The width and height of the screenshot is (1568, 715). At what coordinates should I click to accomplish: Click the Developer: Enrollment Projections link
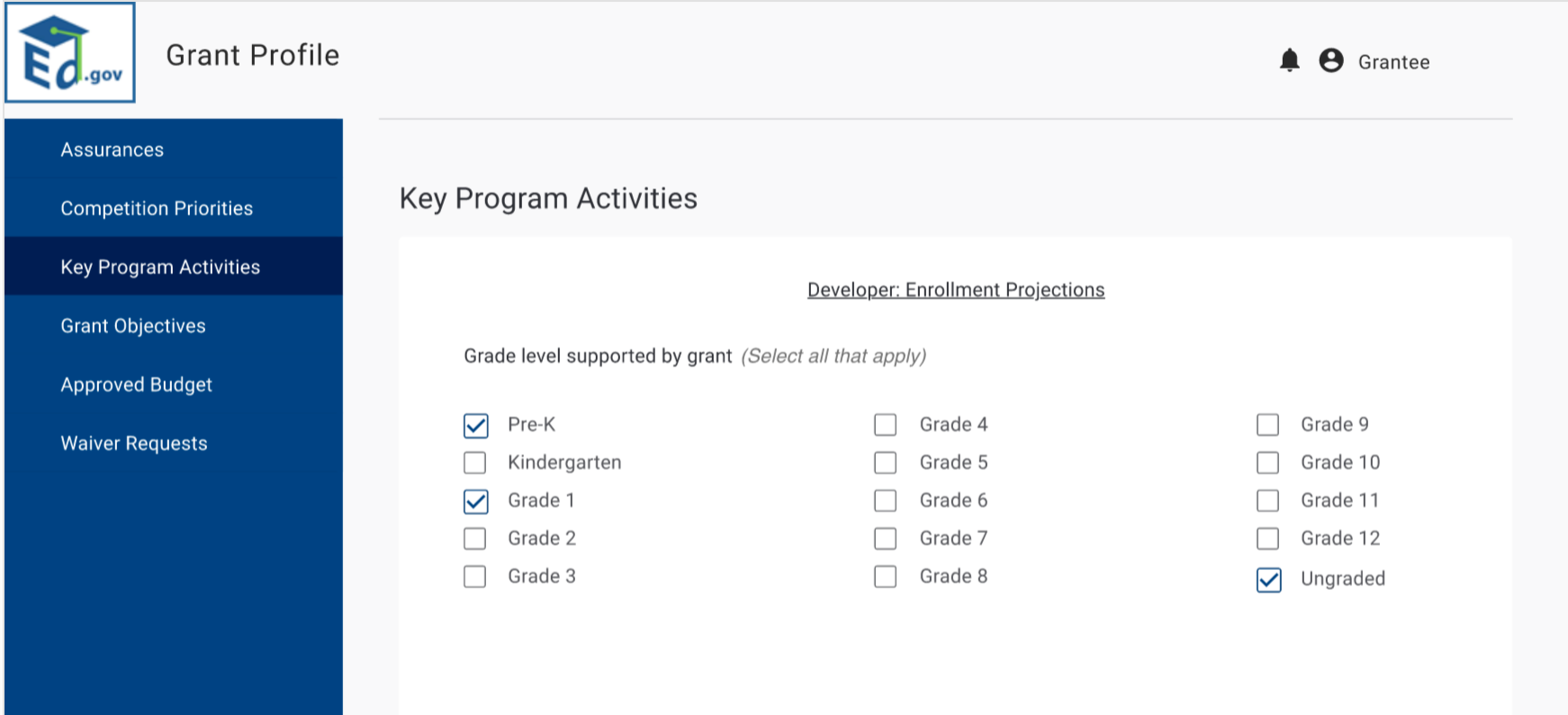coord(955,290)
